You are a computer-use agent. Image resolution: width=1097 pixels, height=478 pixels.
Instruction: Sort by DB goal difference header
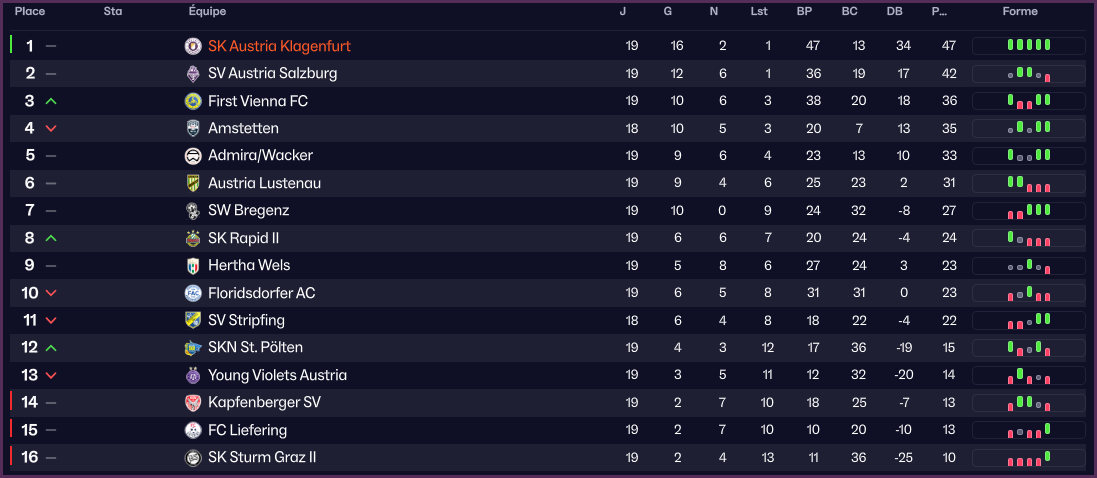pos(894,12)
